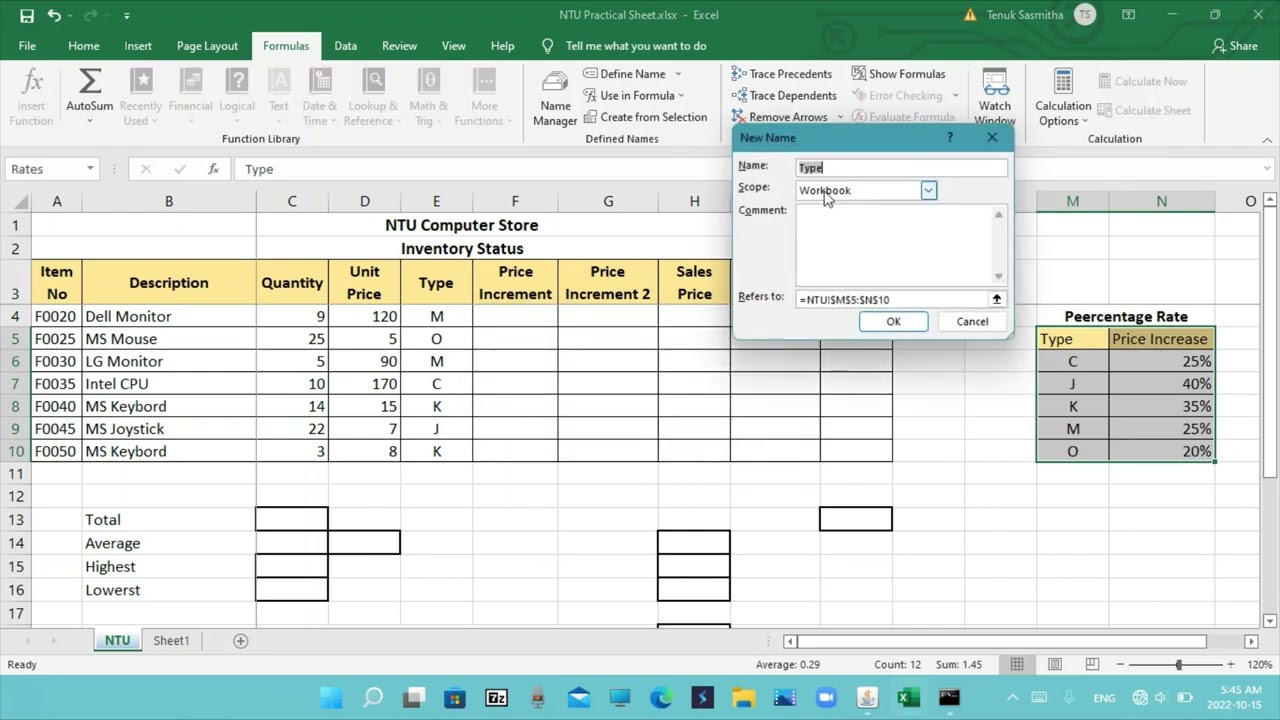Select the Sheet1 tab
Image resolution: width=1280 pixels, height=720 pixels.
171,640
